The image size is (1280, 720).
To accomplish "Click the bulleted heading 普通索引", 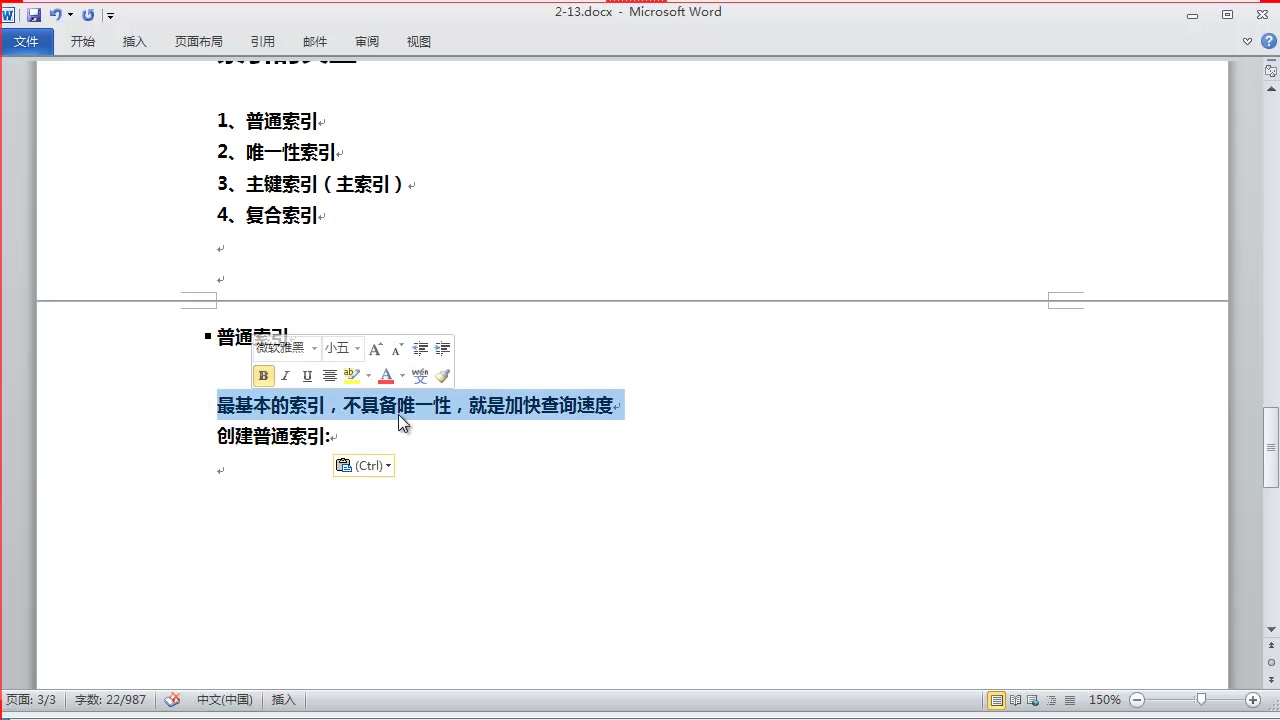I will tap(252, 337).
